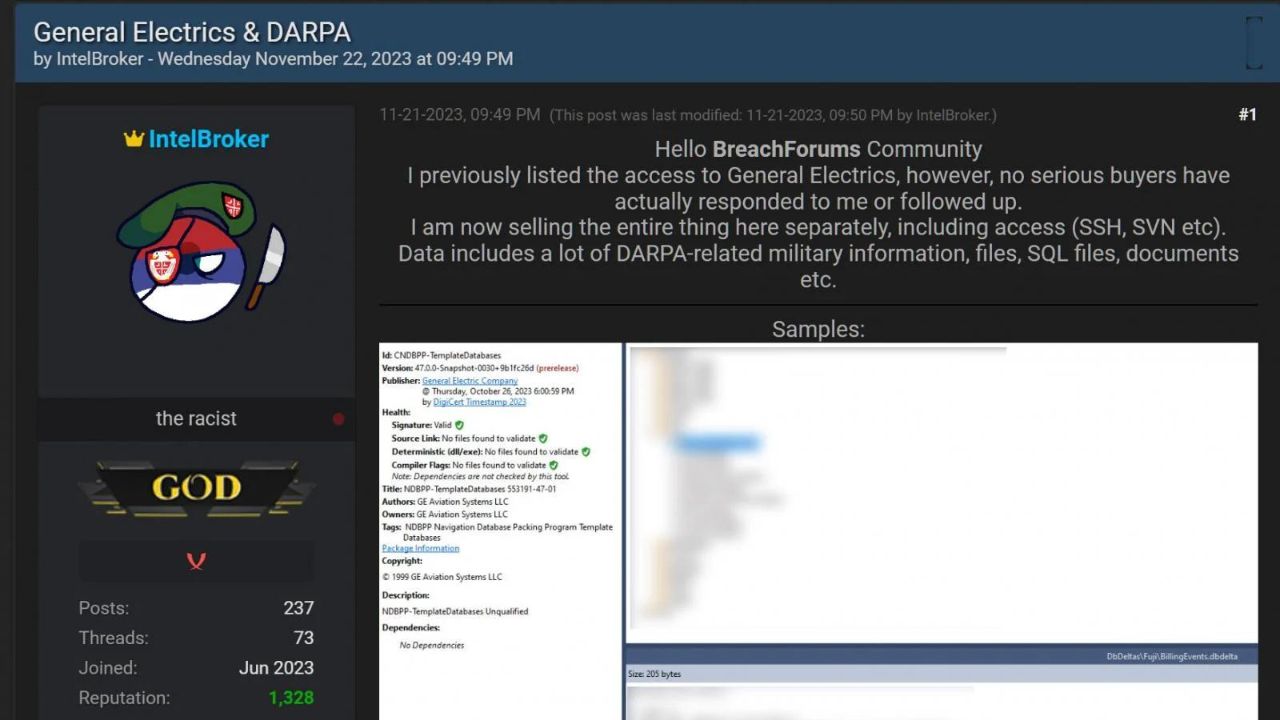Click the Title: NDBPP-TemplateDatabases 553191-47-01 line
Viewport: 1280px width, 720px height.
tap(469, 489)
